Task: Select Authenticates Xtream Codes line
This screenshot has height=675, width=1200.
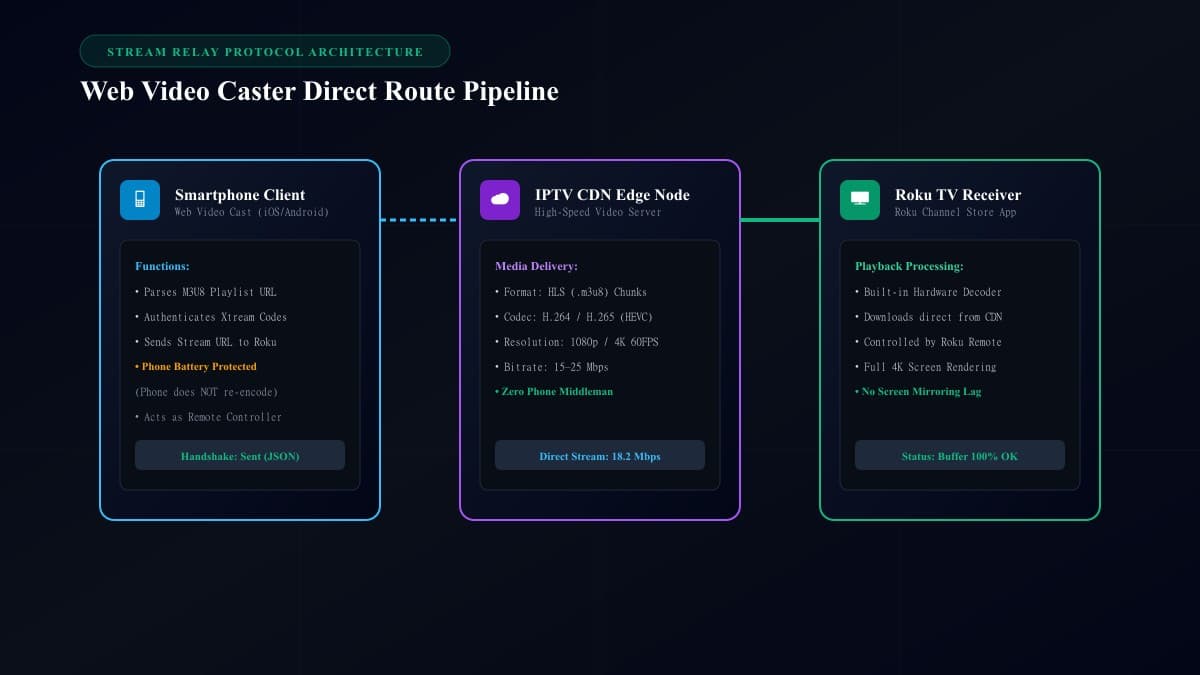Action: tap(211, 317)
